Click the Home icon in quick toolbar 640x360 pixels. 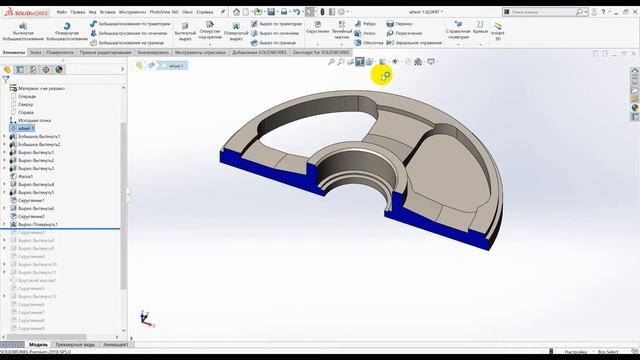236,12
